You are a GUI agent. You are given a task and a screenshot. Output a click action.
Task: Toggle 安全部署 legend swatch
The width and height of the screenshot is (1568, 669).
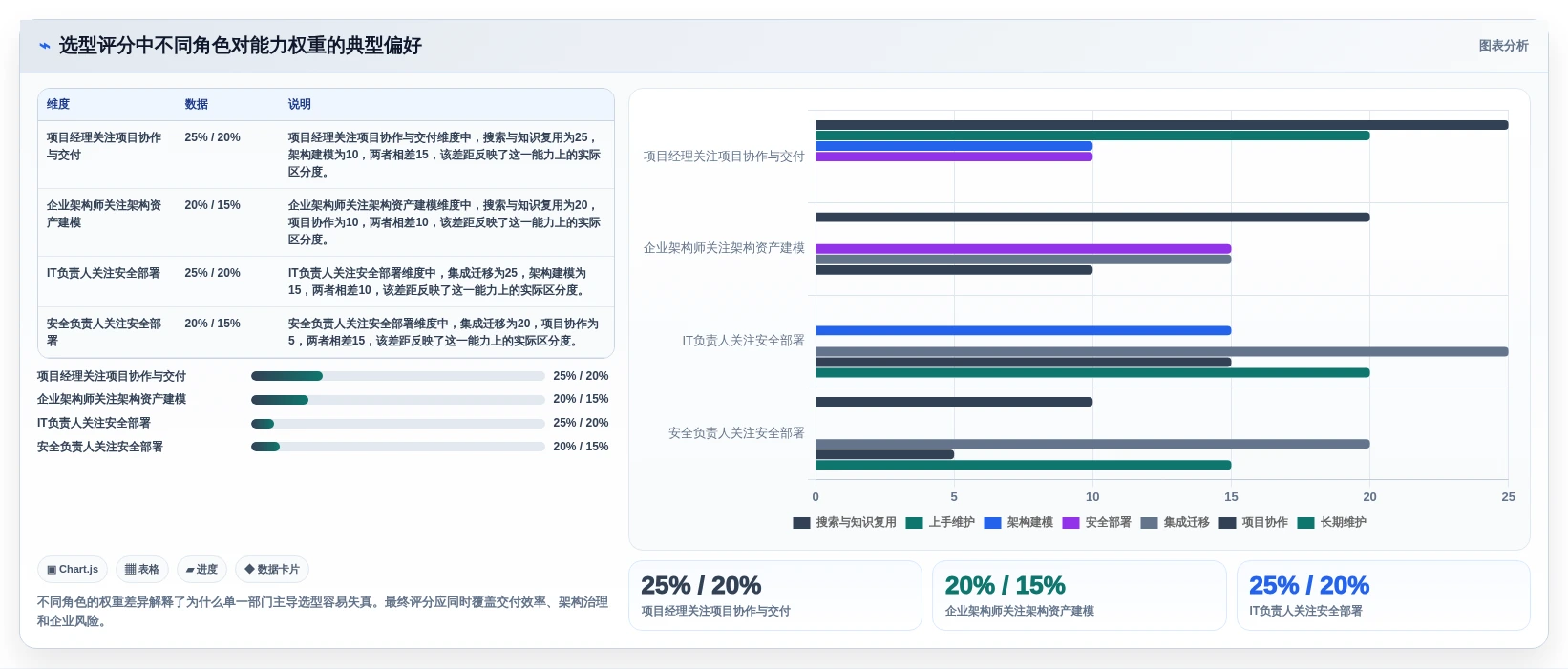pos(1070,523)
